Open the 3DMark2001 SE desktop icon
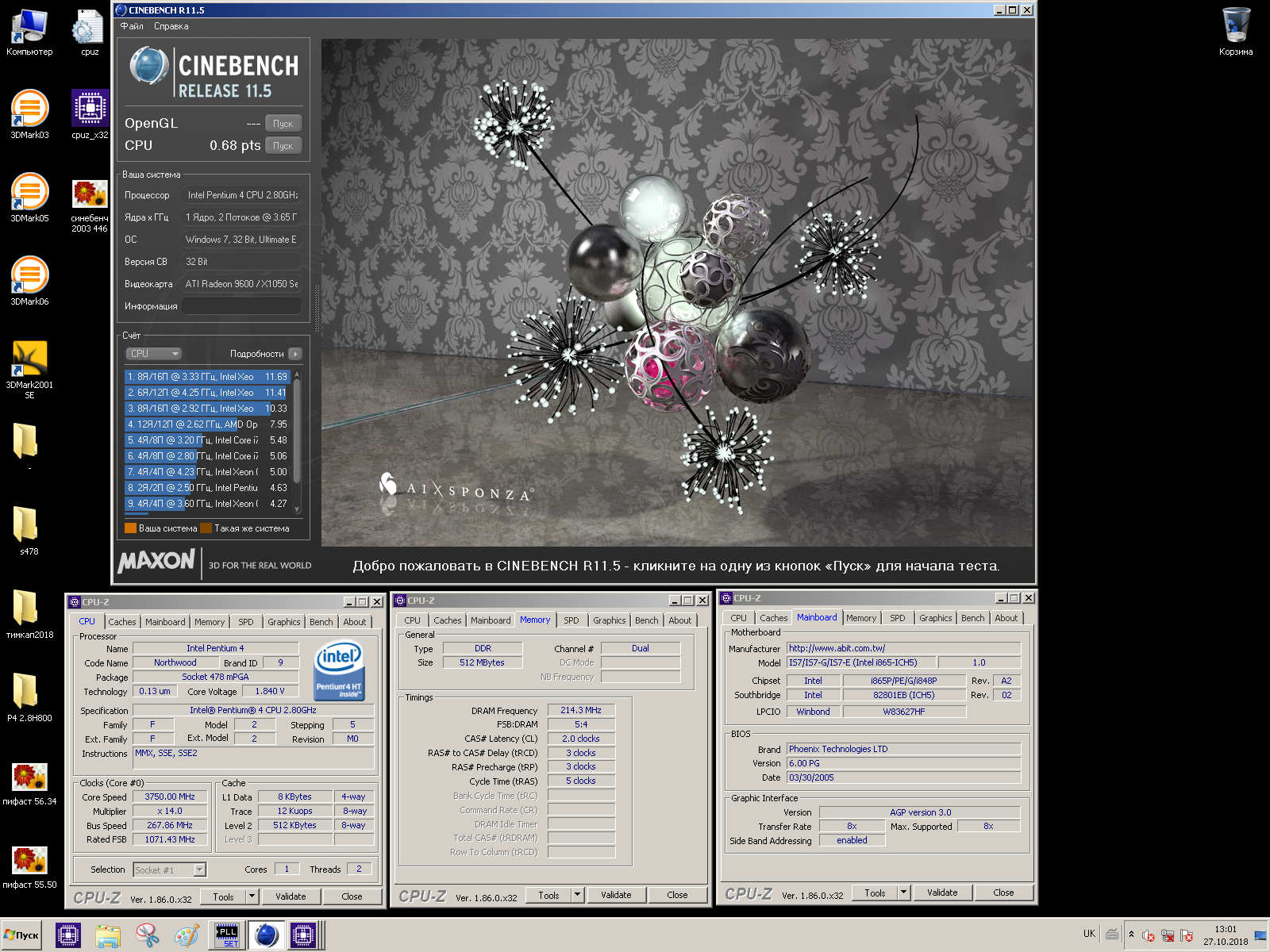 29,369
